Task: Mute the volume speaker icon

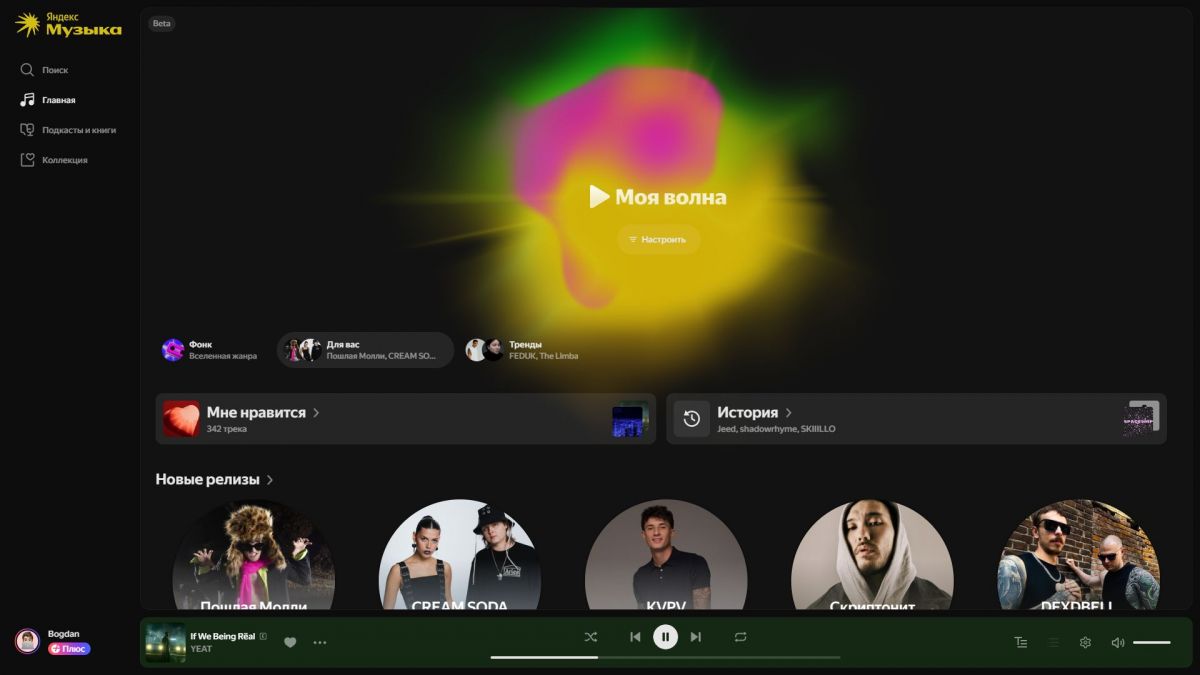Action: (1118, 643)
